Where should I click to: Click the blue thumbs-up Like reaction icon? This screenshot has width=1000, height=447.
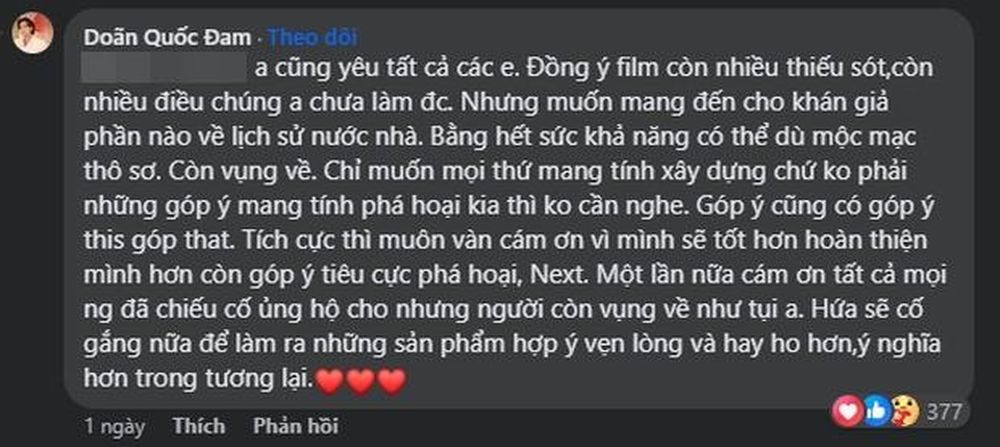(x=877, y=412)
